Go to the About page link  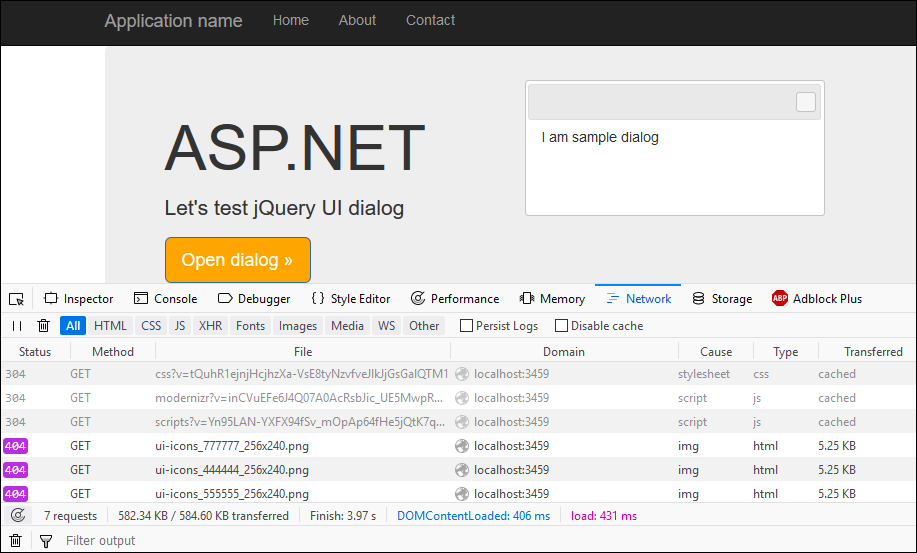(x=357, y=20)
